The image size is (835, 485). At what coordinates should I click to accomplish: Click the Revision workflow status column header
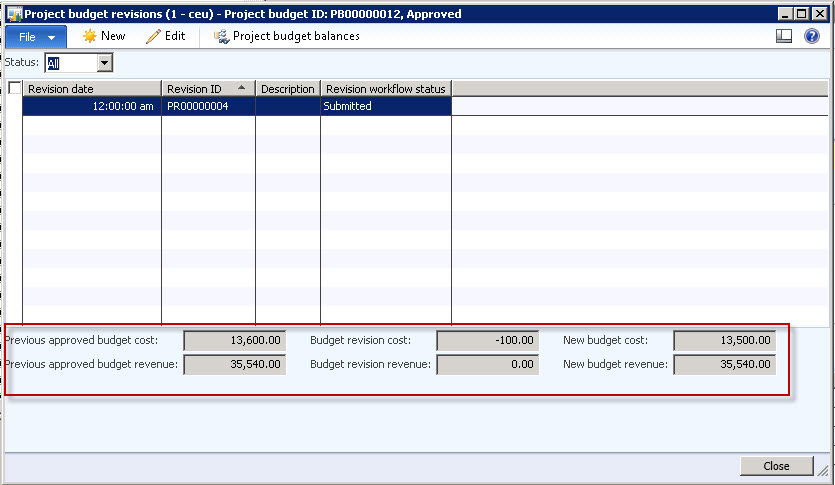pos(386,89)
